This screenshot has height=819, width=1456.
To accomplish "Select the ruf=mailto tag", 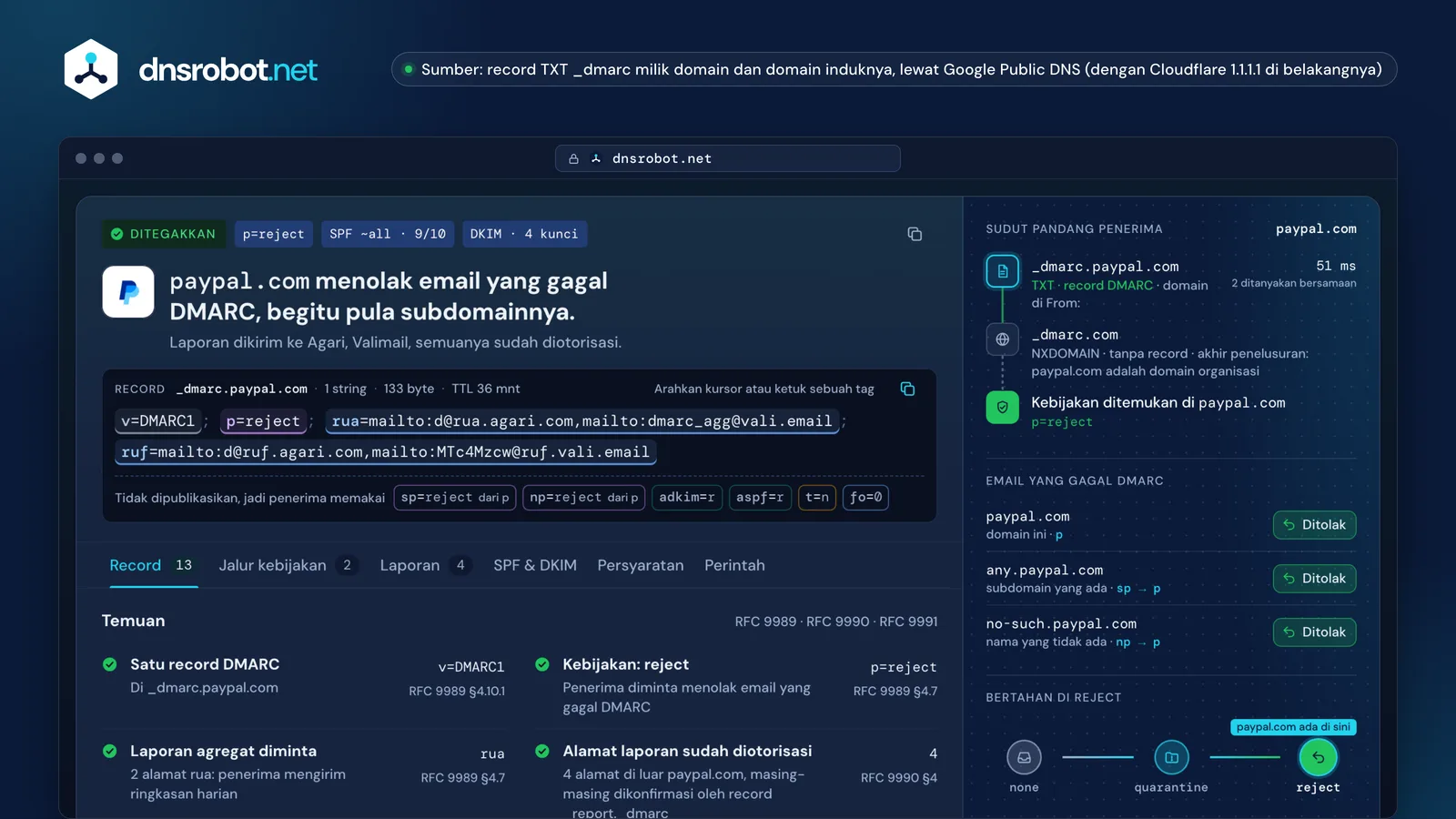I will (386, 452).
